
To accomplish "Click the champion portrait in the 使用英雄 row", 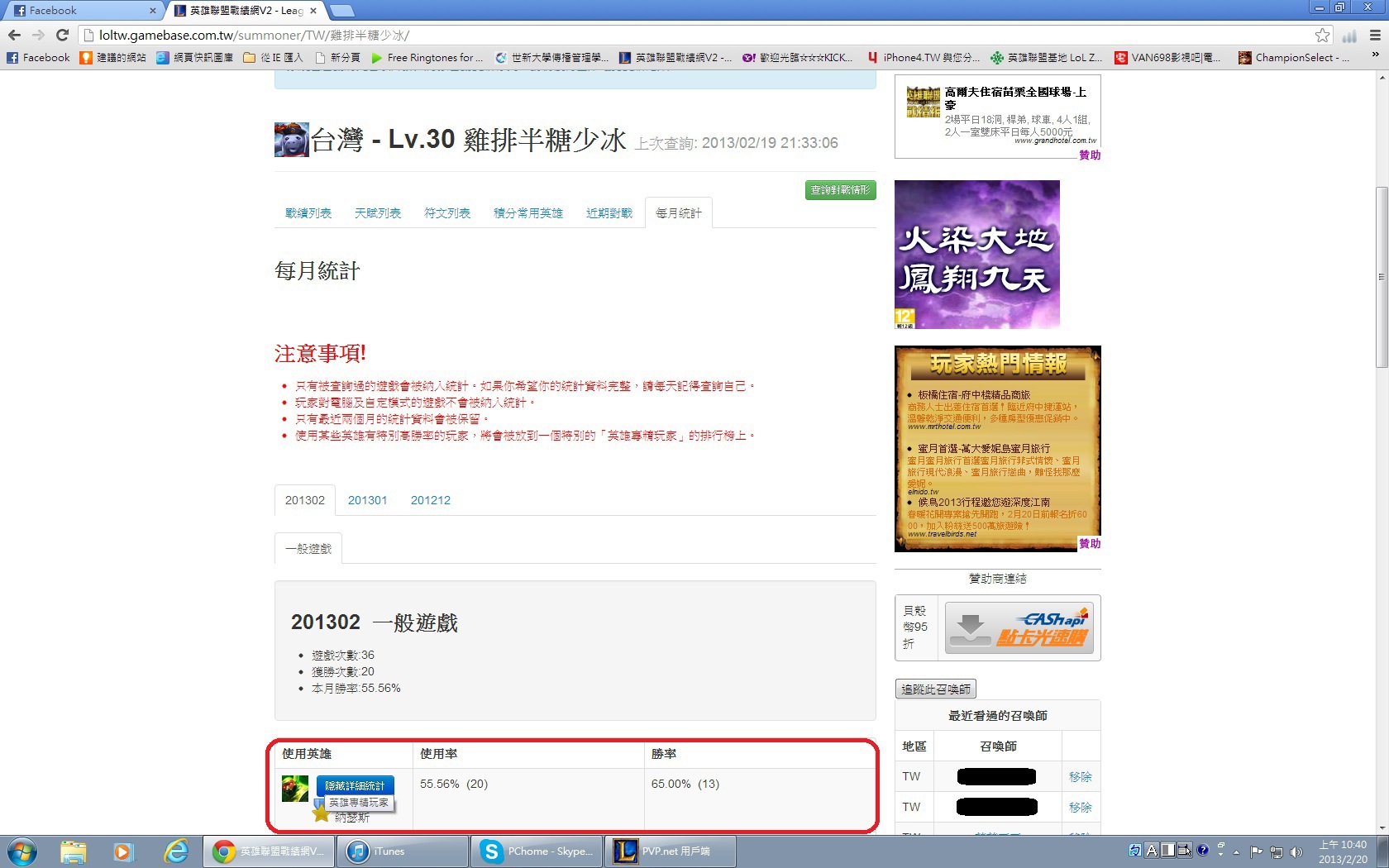I will pyautogui.click(x=295, y=789).
